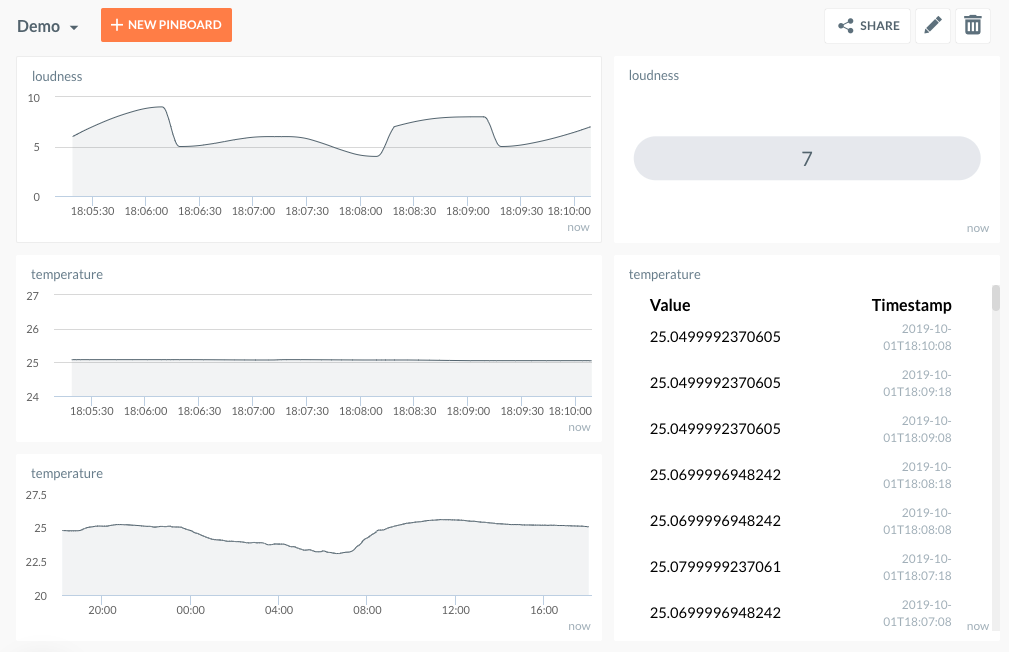Image resolution: width=1009 pixels, height=652 pixels.
Task: Click the temperature table widget title
Action: click(x=664, y=274)
